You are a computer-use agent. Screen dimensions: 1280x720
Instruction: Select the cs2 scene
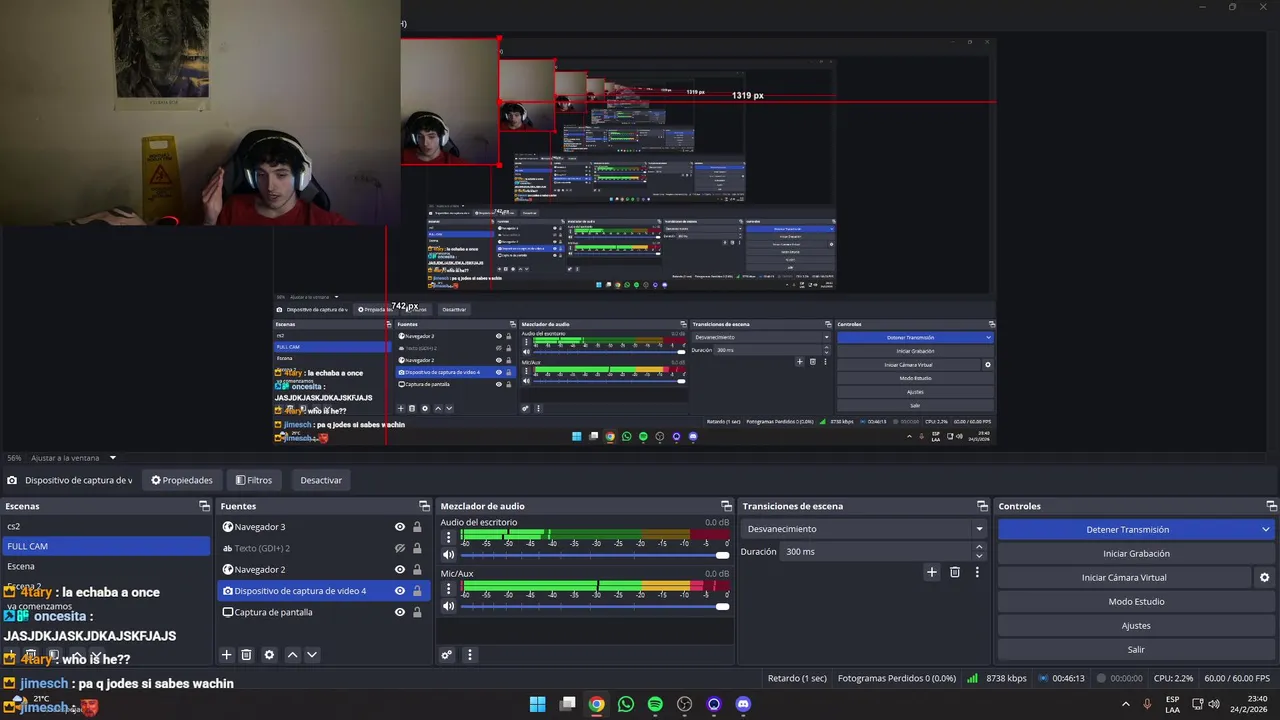[x=106, y=526]
